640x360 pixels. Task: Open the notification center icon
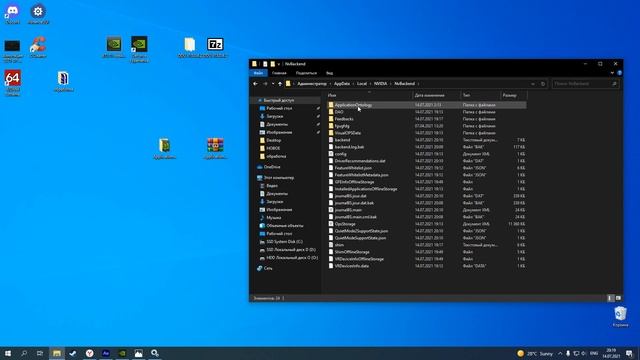click(x=629, y=353)
